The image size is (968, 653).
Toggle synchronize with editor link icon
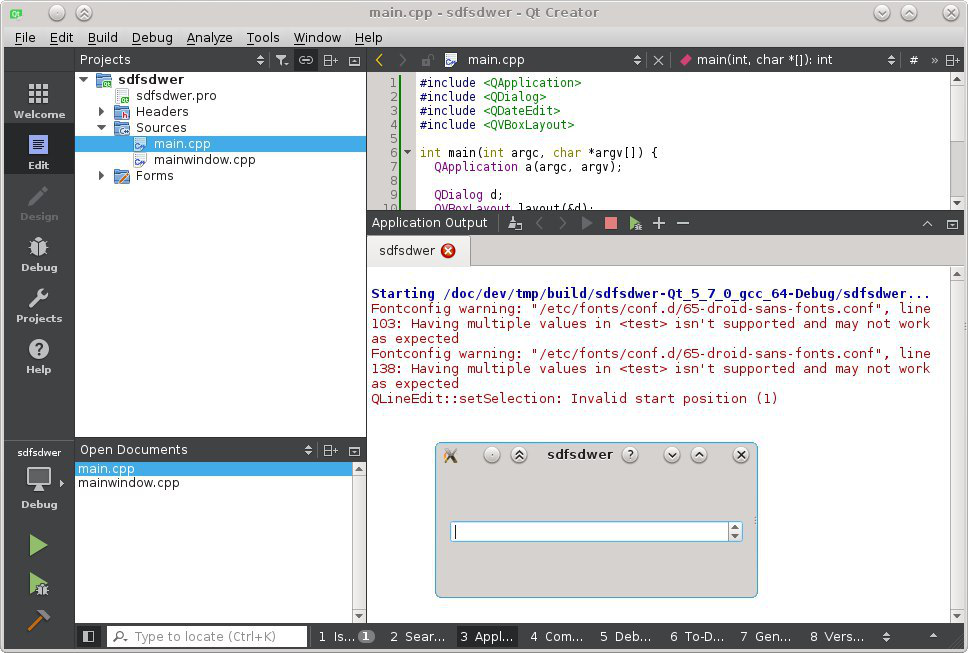(x=306, y=60)
